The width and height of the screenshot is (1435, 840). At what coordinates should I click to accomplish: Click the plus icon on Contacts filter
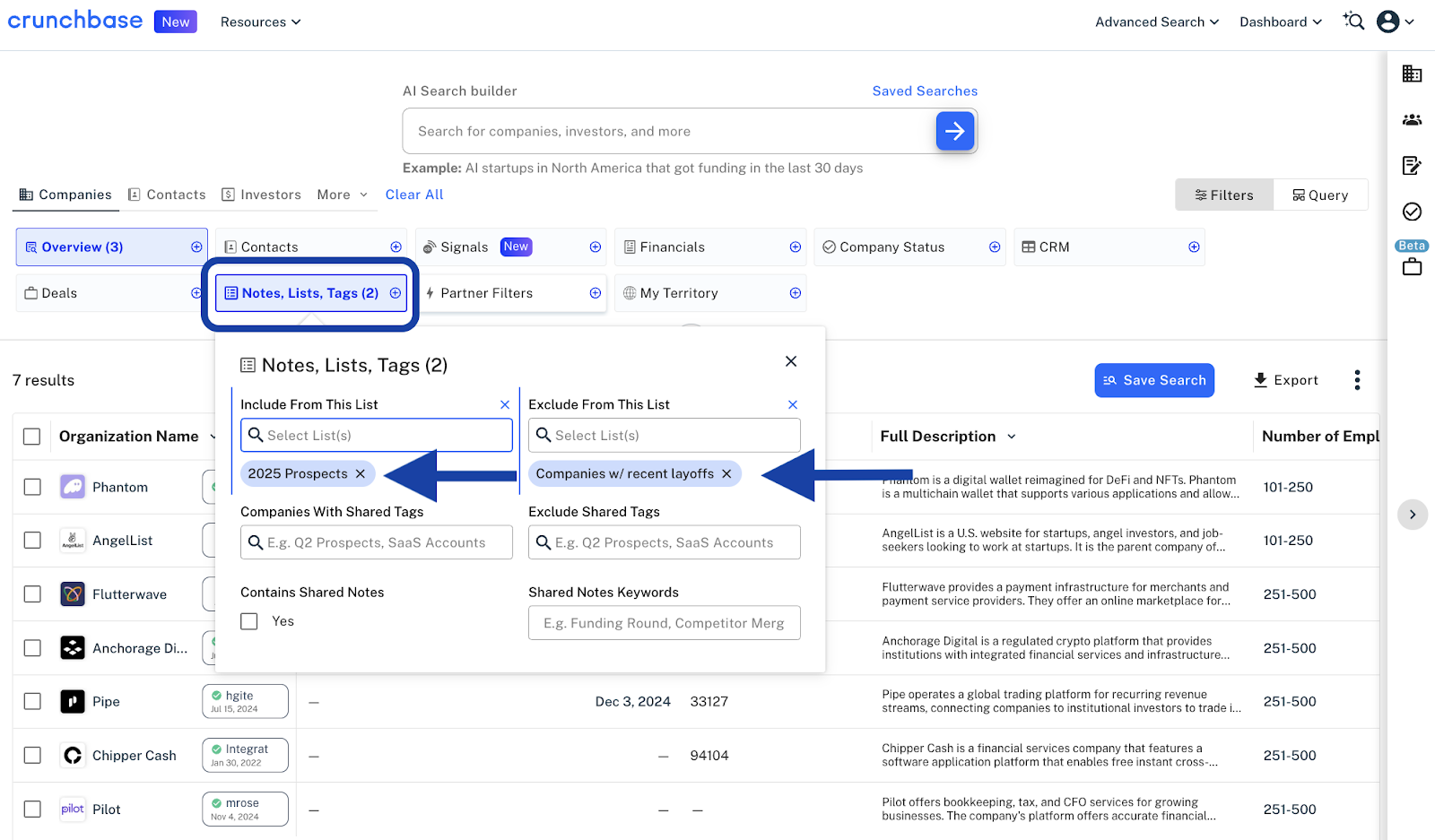(396, 247)
